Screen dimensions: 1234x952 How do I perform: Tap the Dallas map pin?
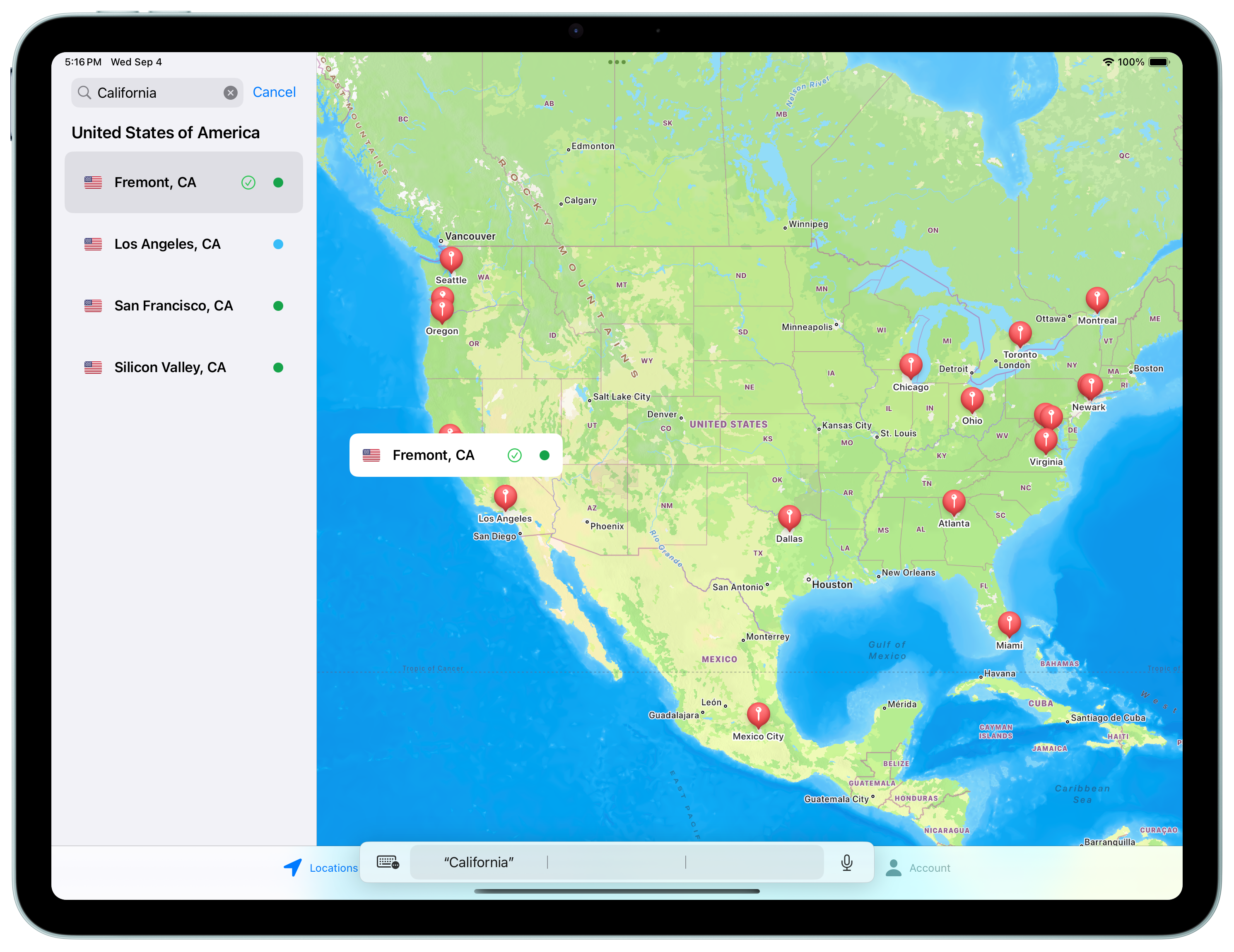pyautogui.click(x=789, y=518)
